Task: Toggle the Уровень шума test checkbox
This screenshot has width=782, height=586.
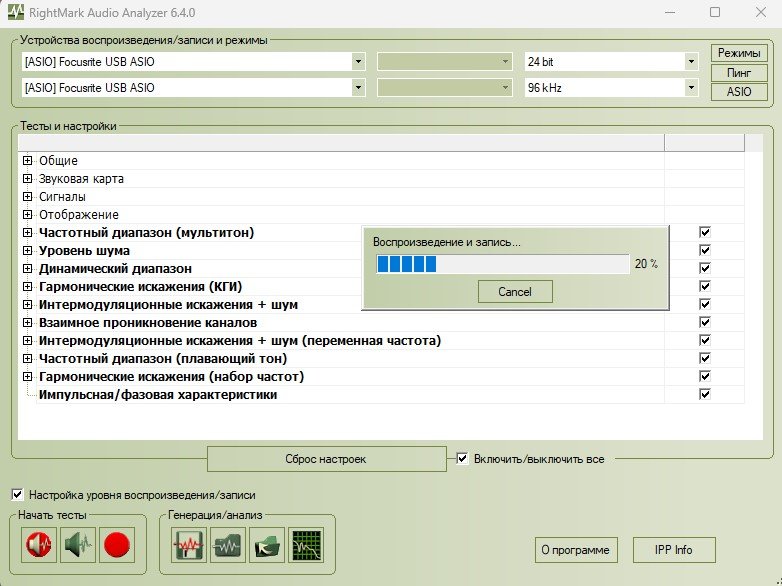Action: (705, 250)
